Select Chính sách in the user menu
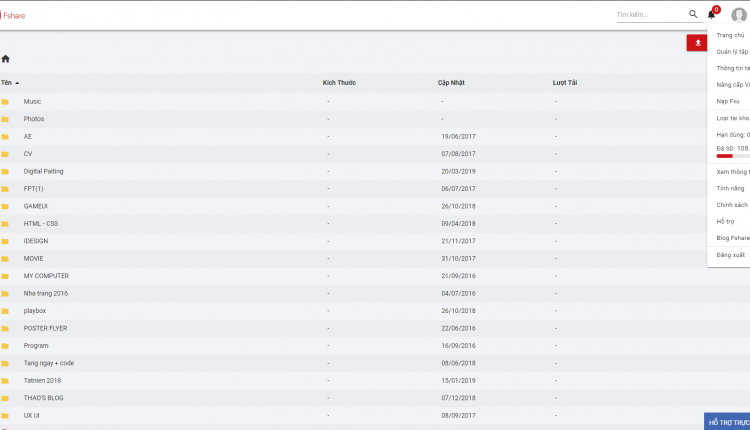This screenshot has height=430, width=750. pyautogui.click(x=732, y=205)
